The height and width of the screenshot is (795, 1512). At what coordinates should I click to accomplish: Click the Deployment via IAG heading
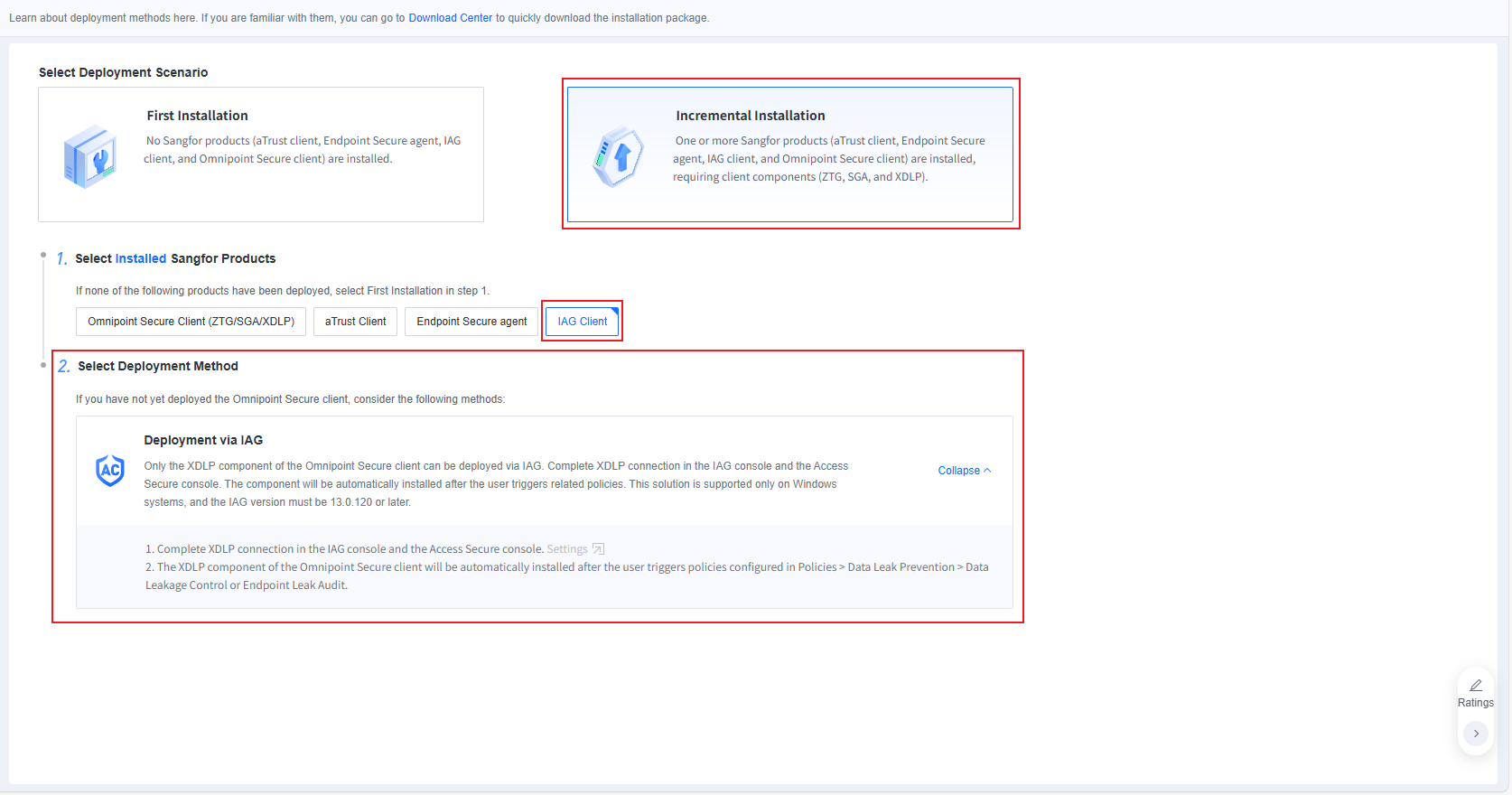[203, 440]
